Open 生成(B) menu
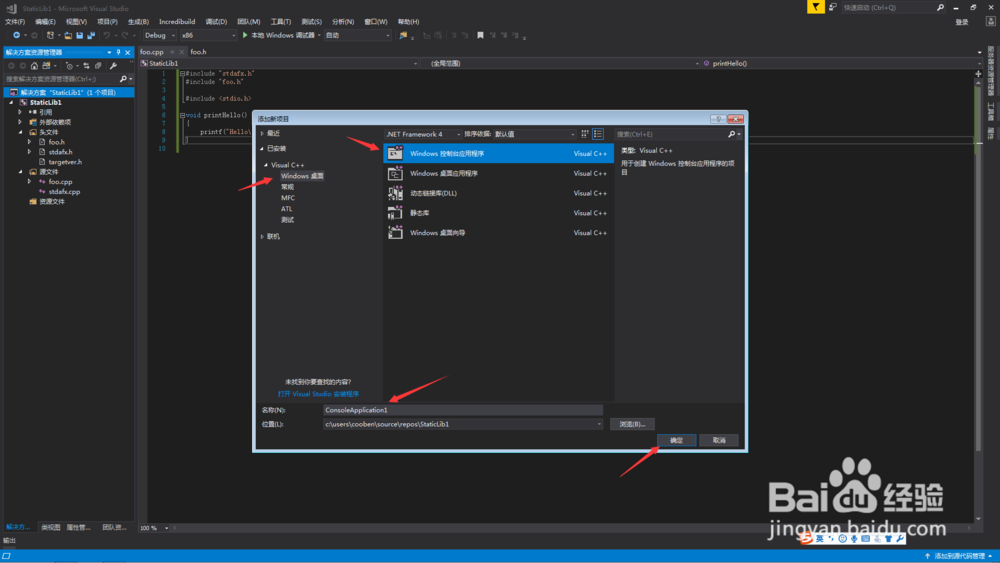The image size is (1000, 563). pyautogui.click(x=138, y=22)
